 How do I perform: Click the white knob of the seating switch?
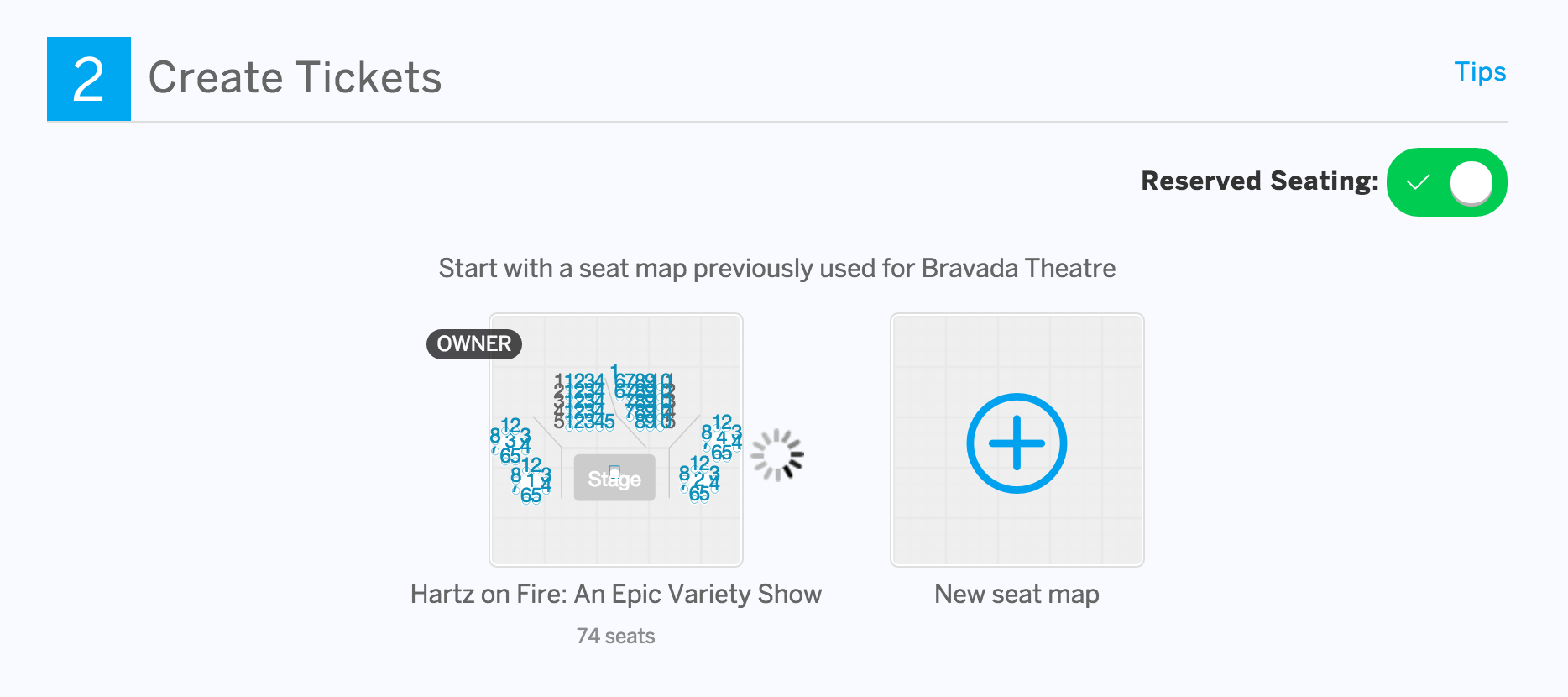pos(1471,182)
